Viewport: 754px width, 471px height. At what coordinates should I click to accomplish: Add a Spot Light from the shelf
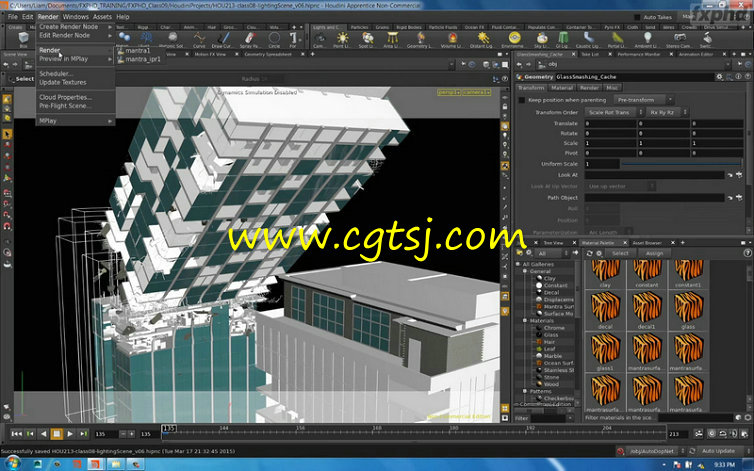coord(367,39)
